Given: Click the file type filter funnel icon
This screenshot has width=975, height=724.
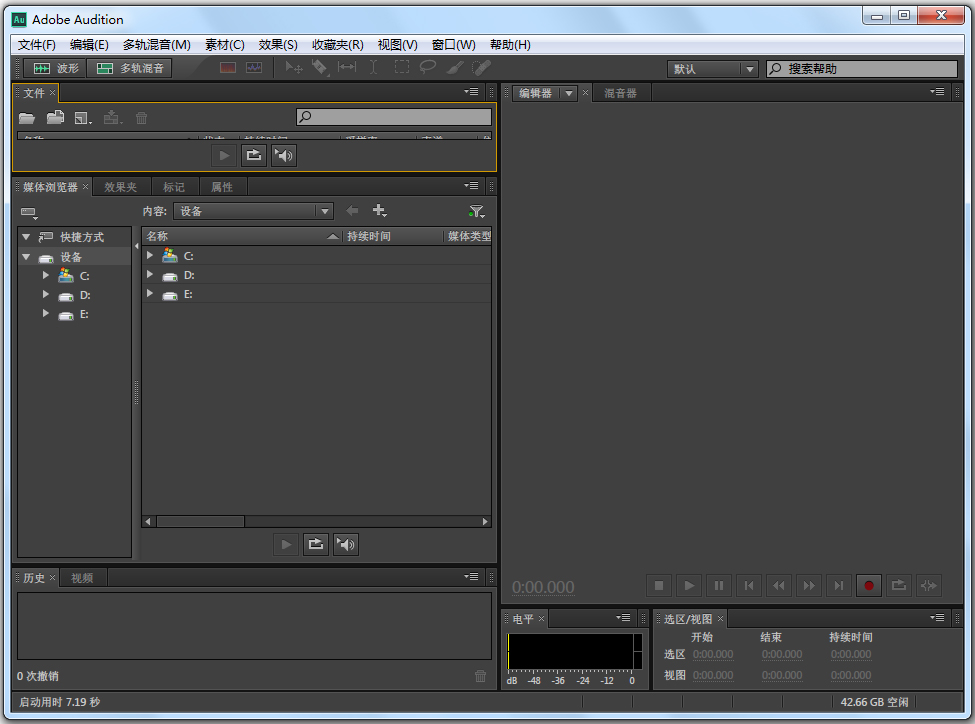Looking at the screenshot, I should click(477, 211).
